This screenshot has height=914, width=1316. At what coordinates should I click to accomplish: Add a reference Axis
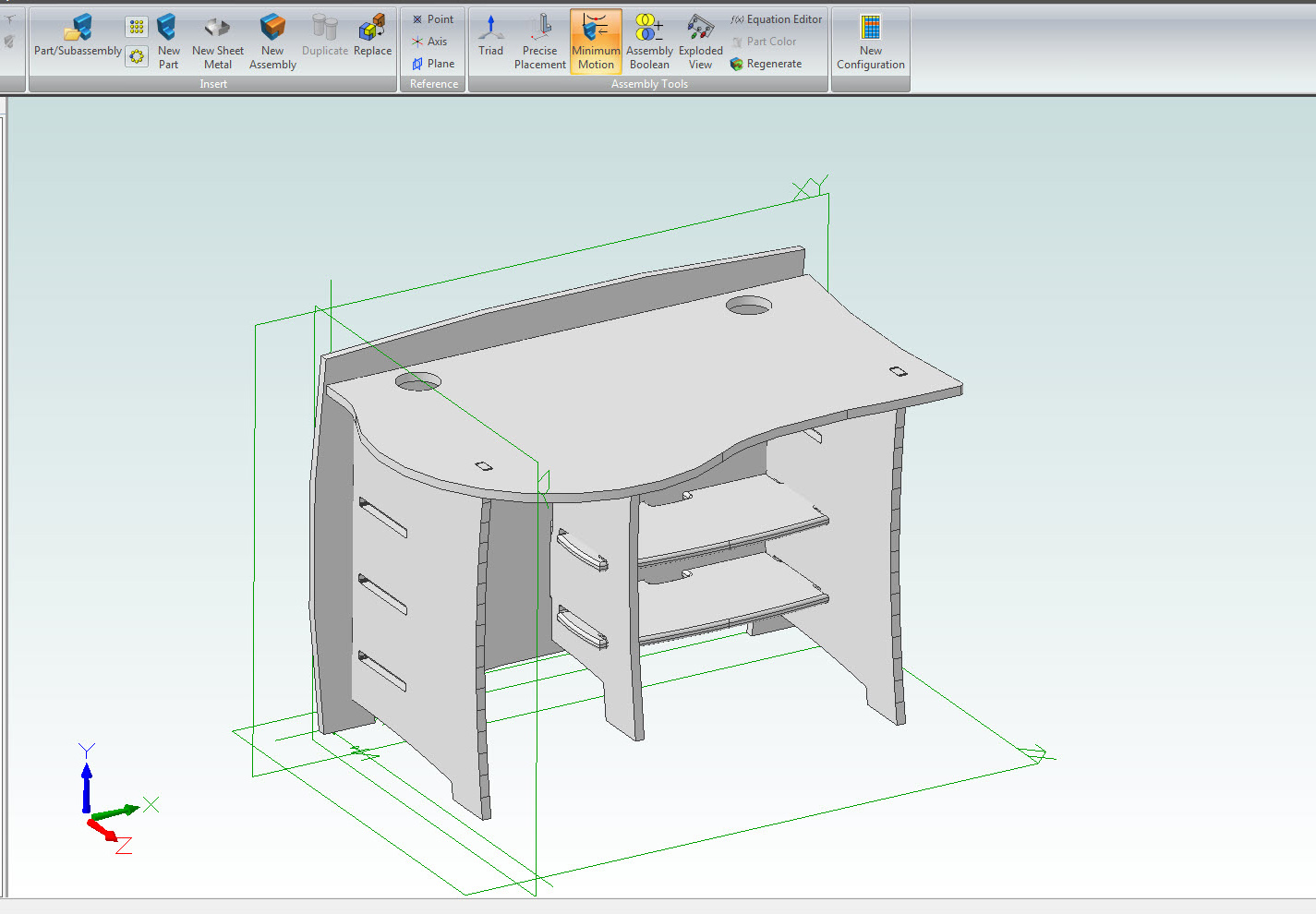[x=430, y=42]
